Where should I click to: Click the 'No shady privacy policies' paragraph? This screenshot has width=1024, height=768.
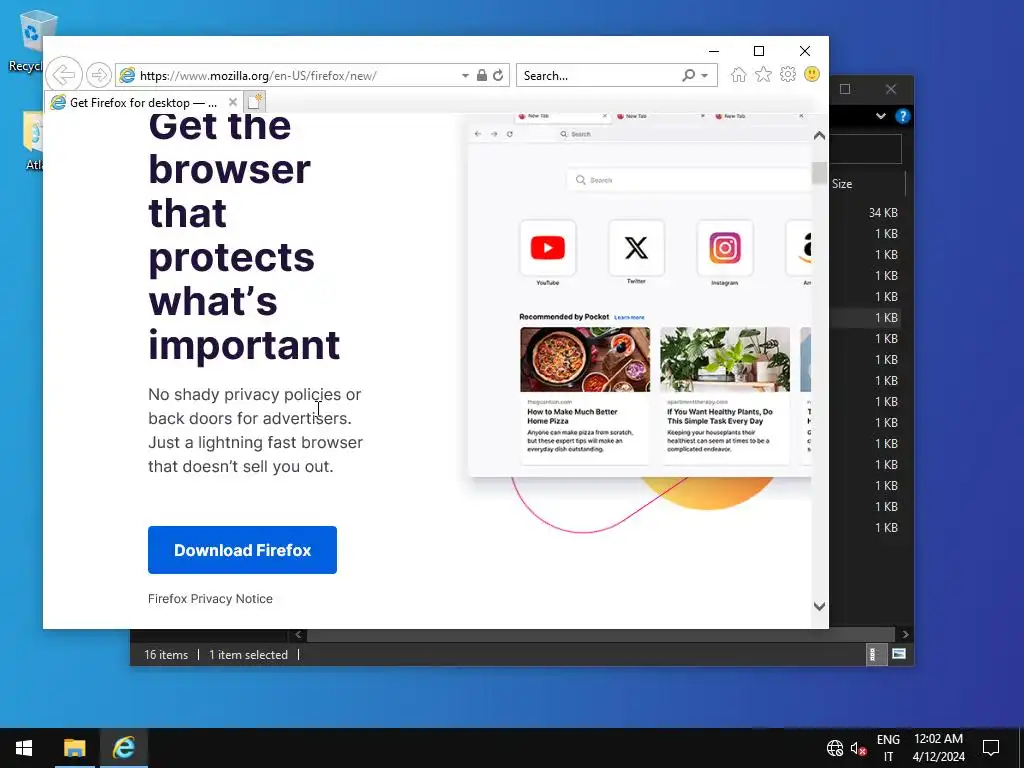[255, 430]
